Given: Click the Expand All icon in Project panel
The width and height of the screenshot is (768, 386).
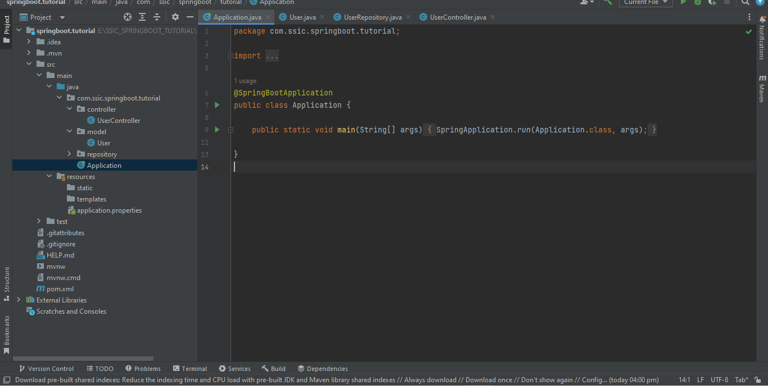Looking at the screenshot, I should tap(142, 17).
